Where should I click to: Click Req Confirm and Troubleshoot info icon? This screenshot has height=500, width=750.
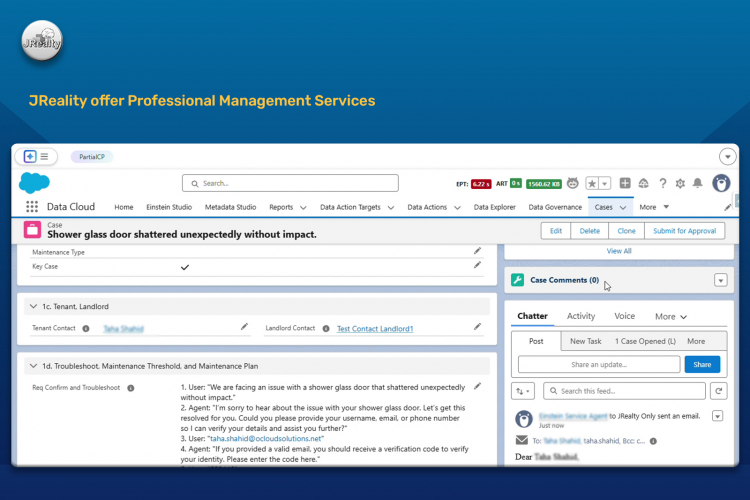(131, 388)
